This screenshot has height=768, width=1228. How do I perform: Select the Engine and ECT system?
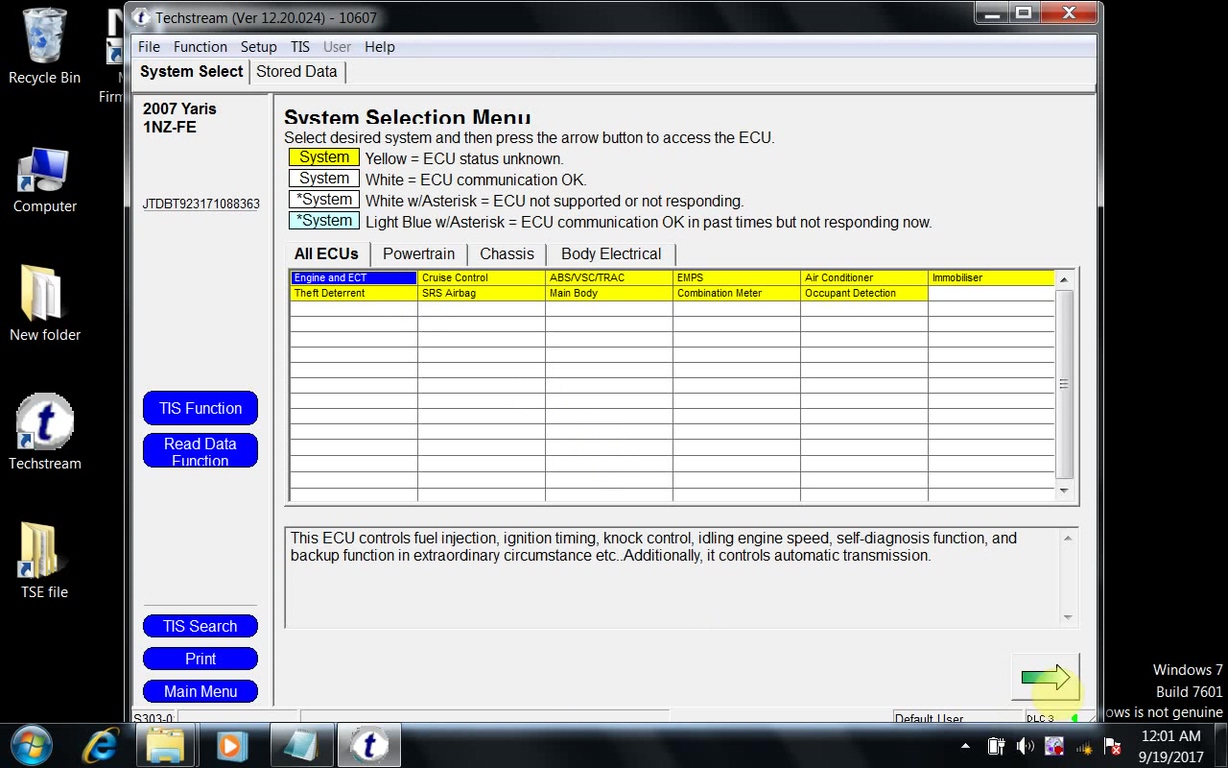click(x=353, y=278)
